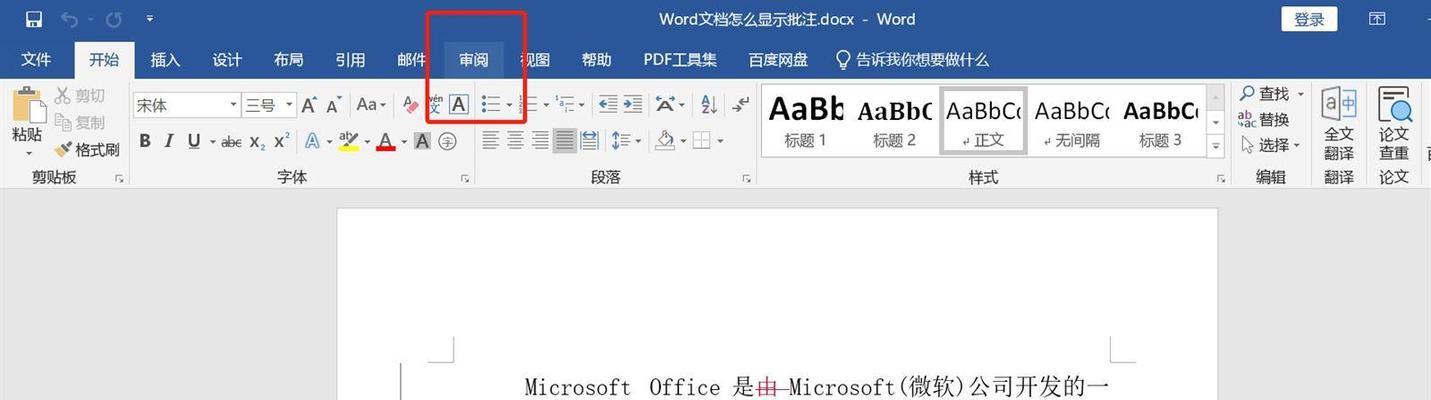Viewport: 1431px width, 400px height.
Task: Switch to the 插入 insert tab
Action: [165, 60]
